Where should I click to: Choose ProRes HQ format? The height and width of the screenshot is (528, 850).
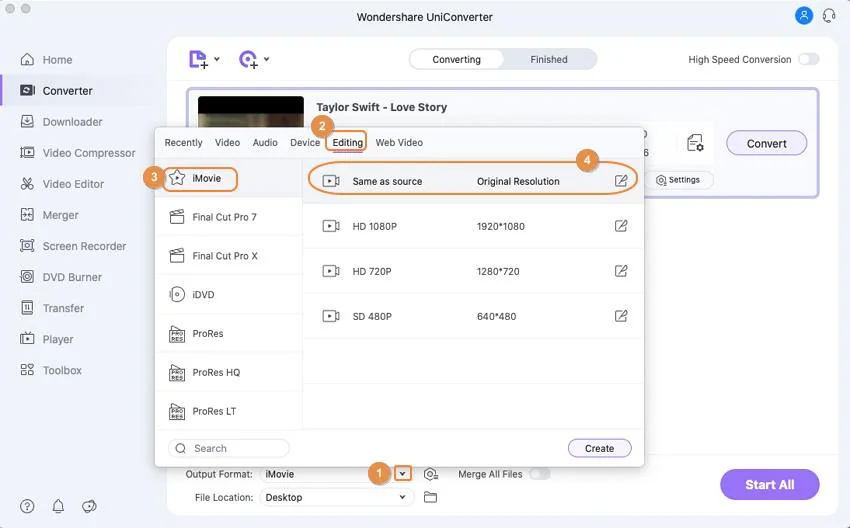[x=229, y=372]
